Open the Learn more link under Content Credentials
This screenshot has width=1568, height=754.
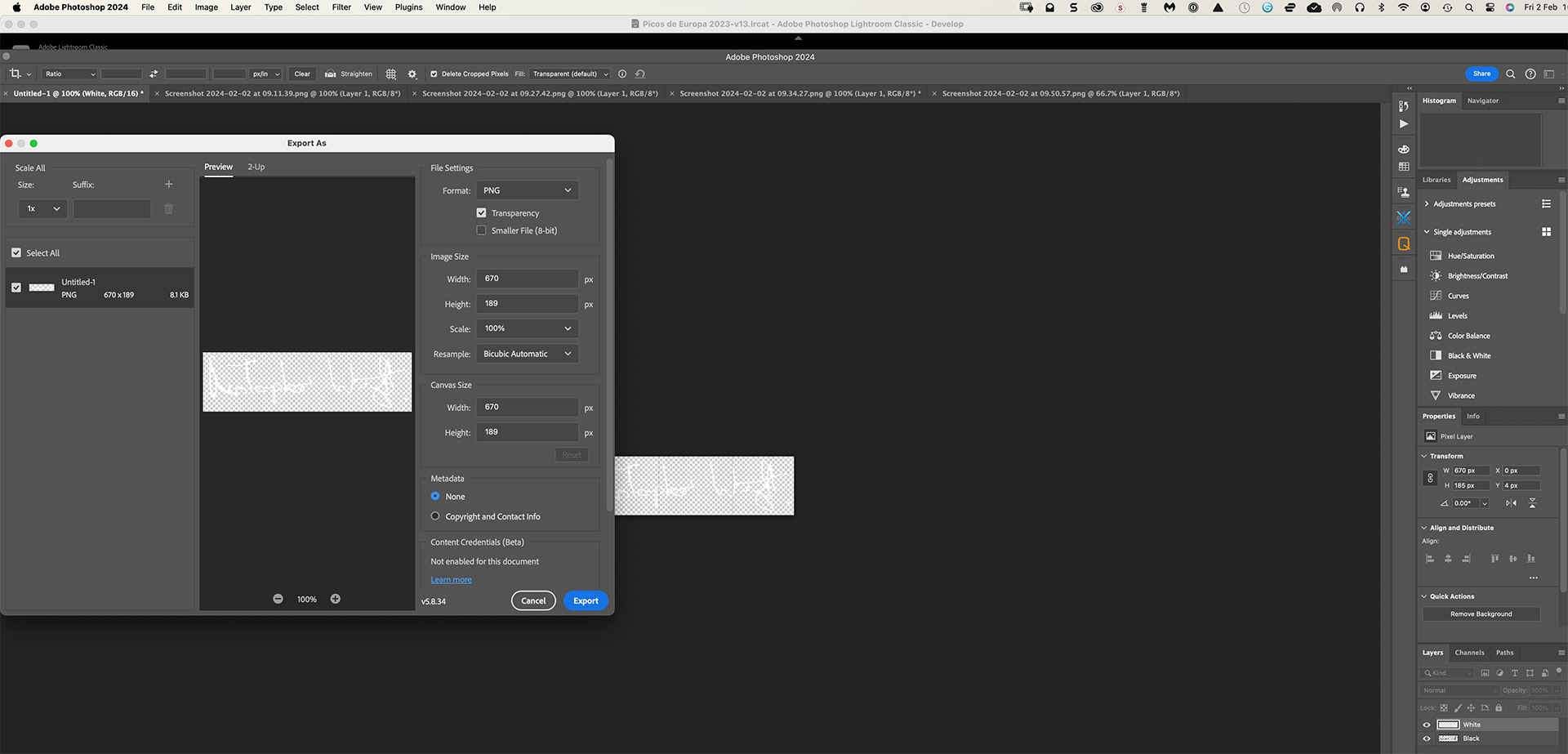click(x=451, y=579)
